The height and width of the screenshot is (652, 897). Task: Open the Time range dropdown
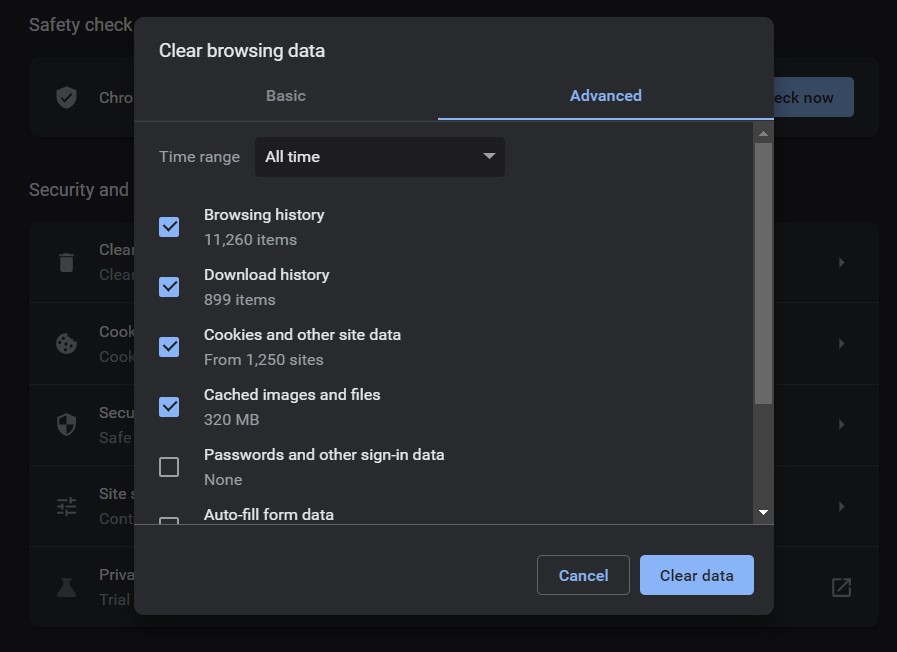(379, 157)
